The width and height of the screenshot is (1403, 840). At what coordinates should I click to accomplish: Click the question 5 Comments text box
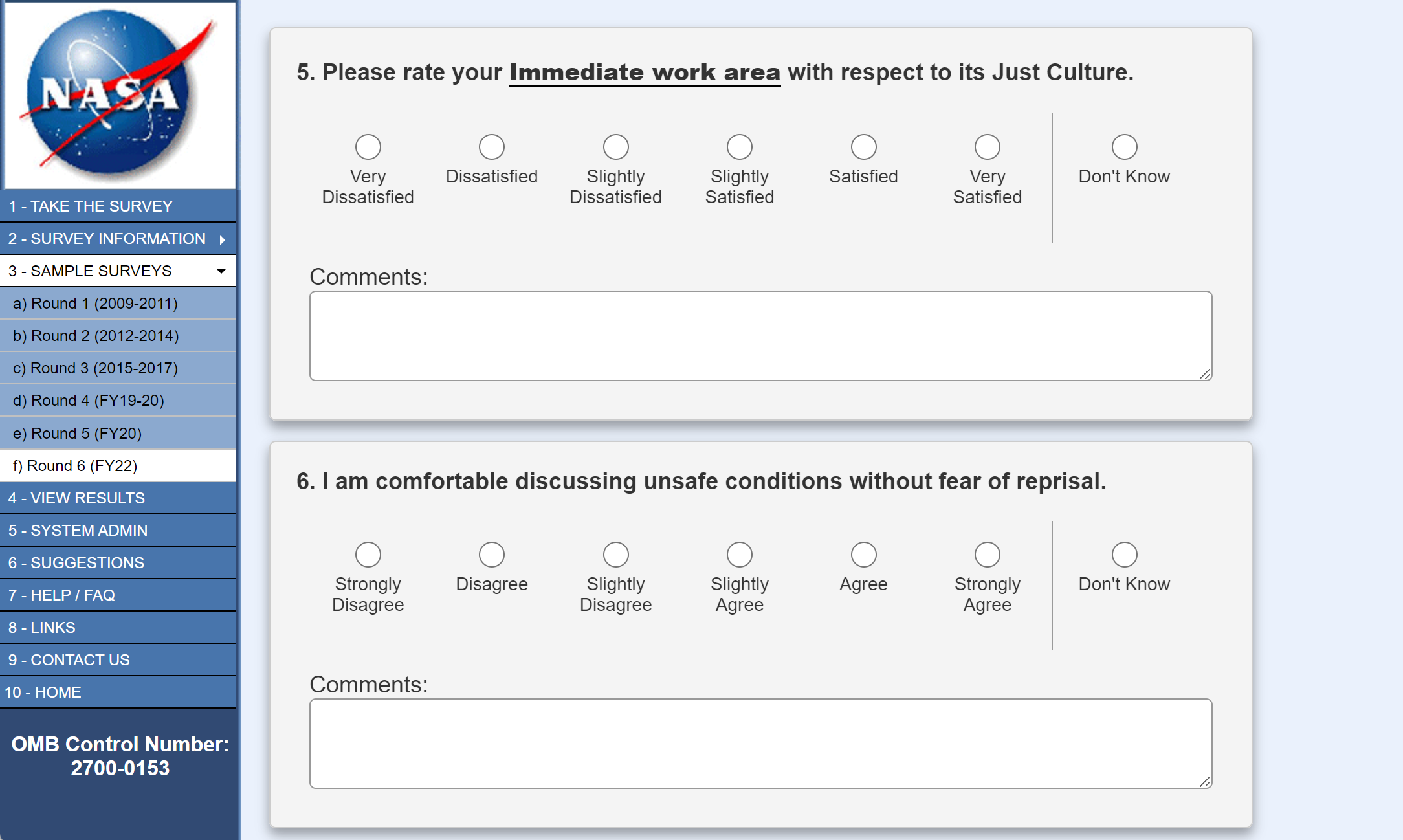(x=760, y=336)
